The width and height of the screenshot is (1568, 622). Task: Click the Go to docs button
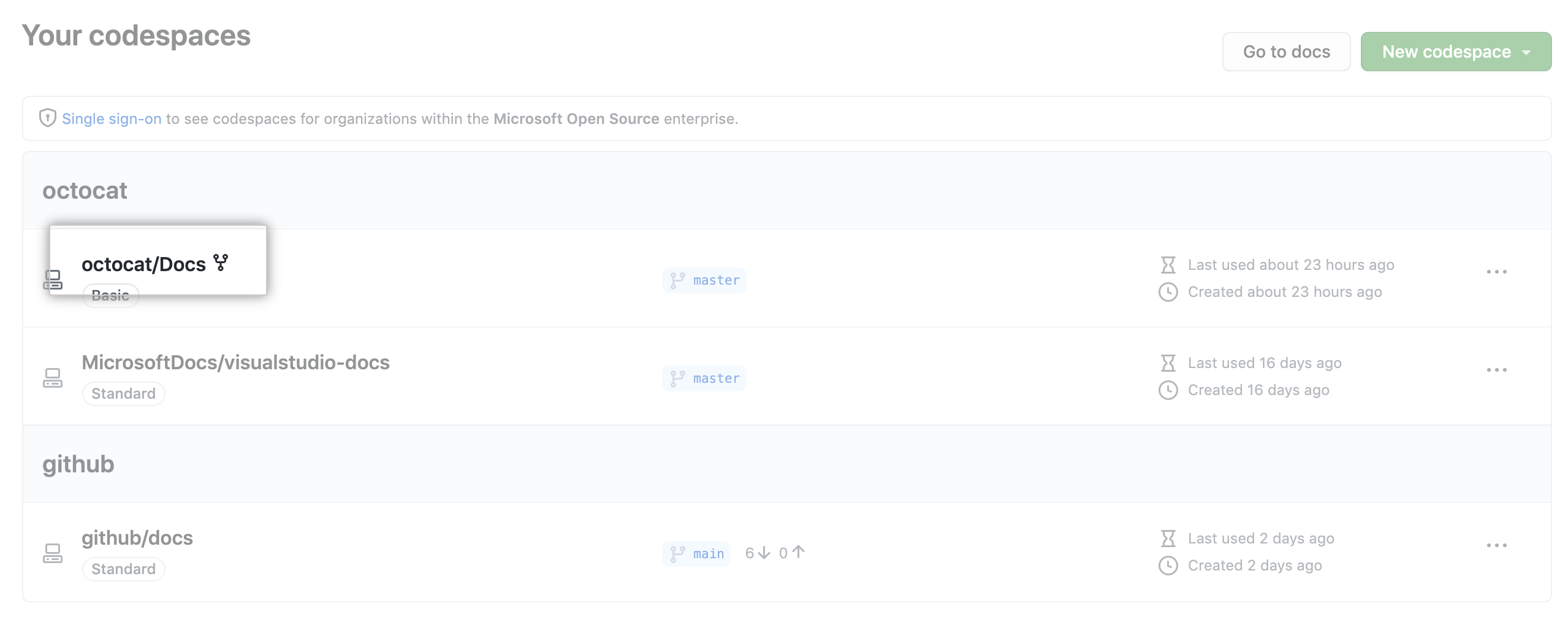click(x=1286, y=52)
